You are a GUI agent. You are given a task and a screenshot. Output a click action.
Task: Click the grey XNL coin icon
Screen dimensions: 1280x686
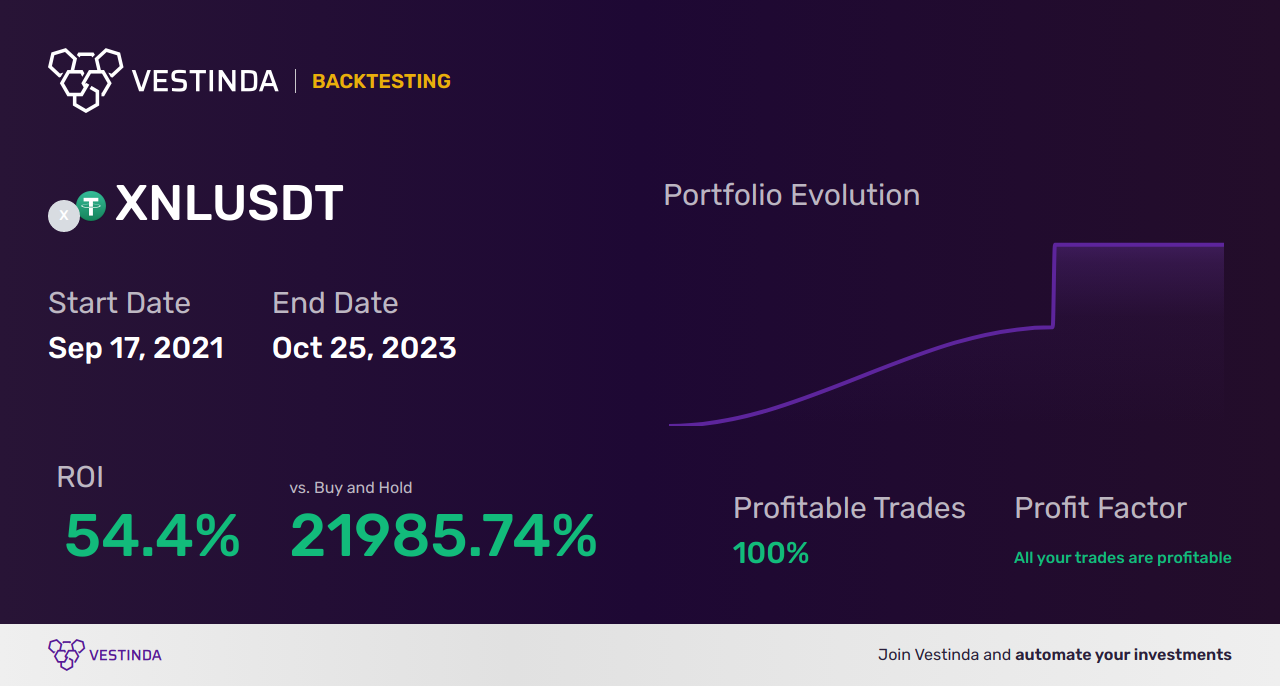[64, 215]
